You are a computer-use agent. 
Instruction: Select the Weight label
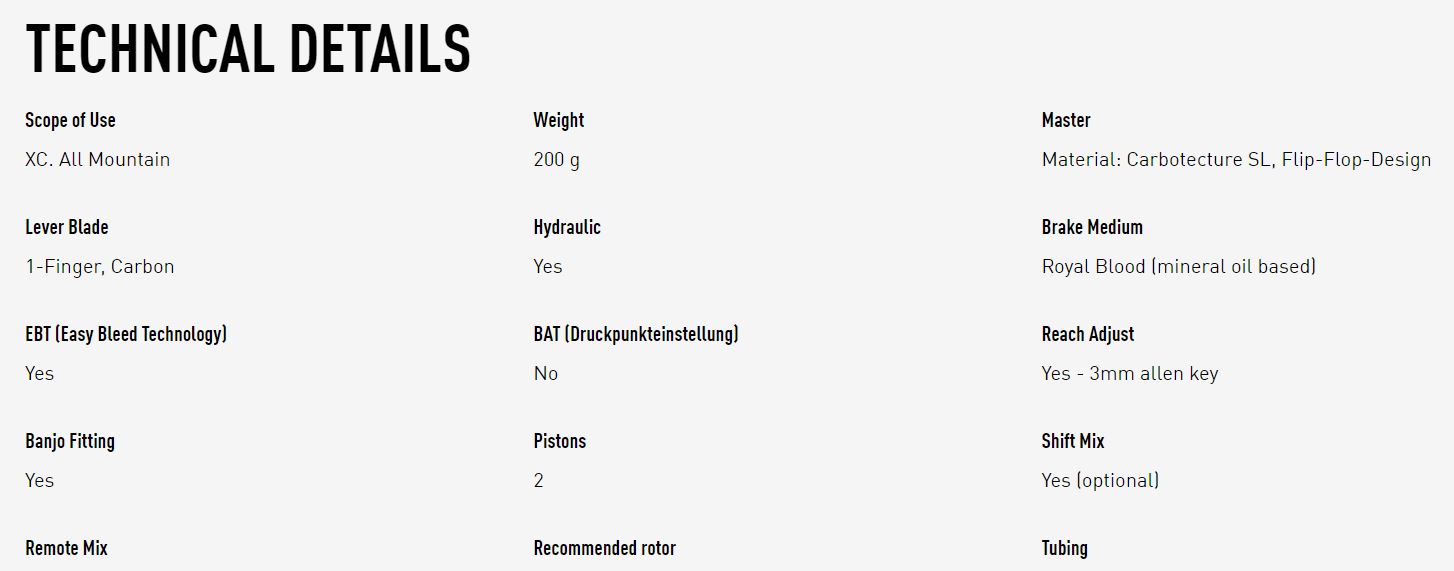(x=558, y=120)
